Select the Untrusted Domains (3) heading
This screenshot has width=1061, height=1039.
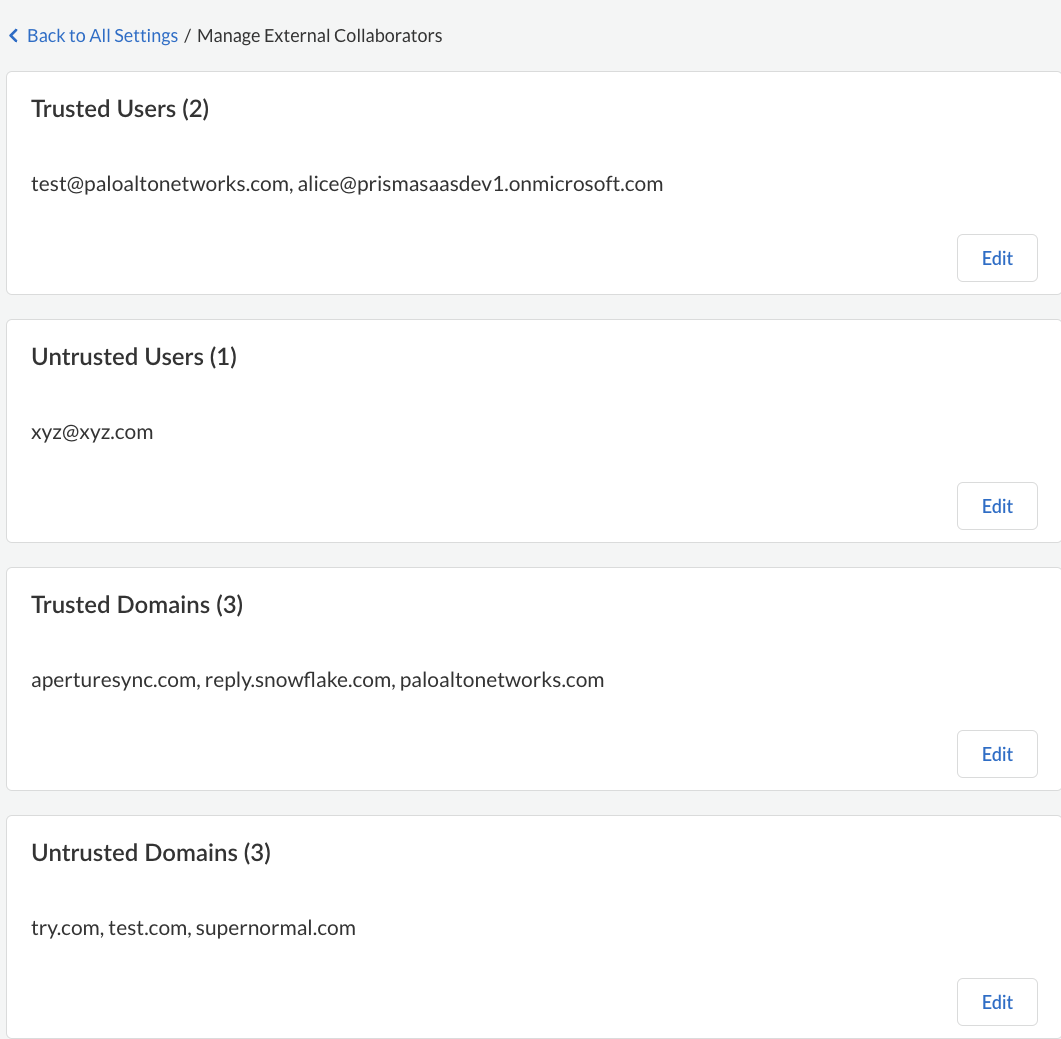[151, 853]
